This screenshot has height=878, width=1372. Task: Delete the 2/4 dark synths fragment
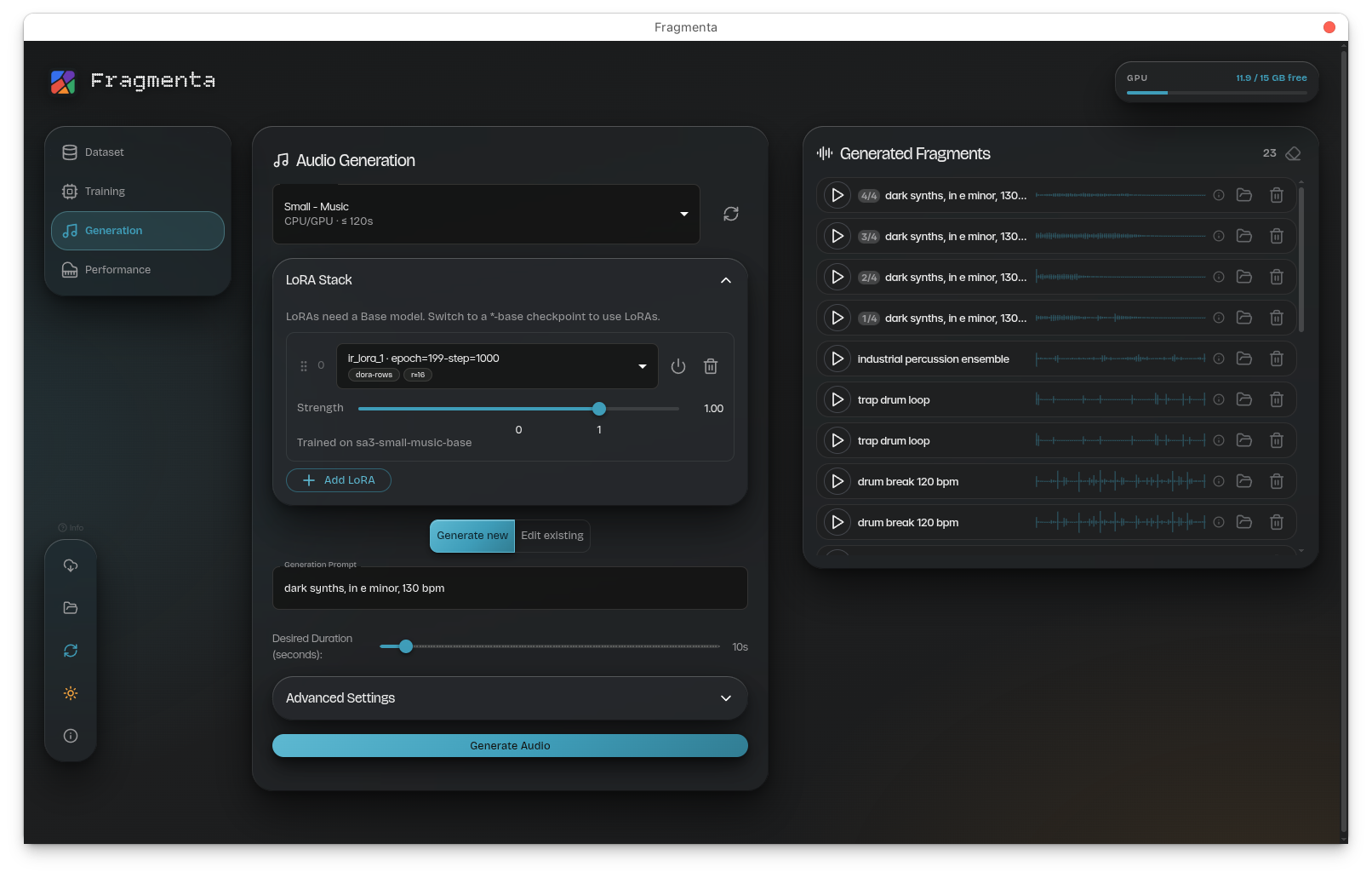point(1277,277)
